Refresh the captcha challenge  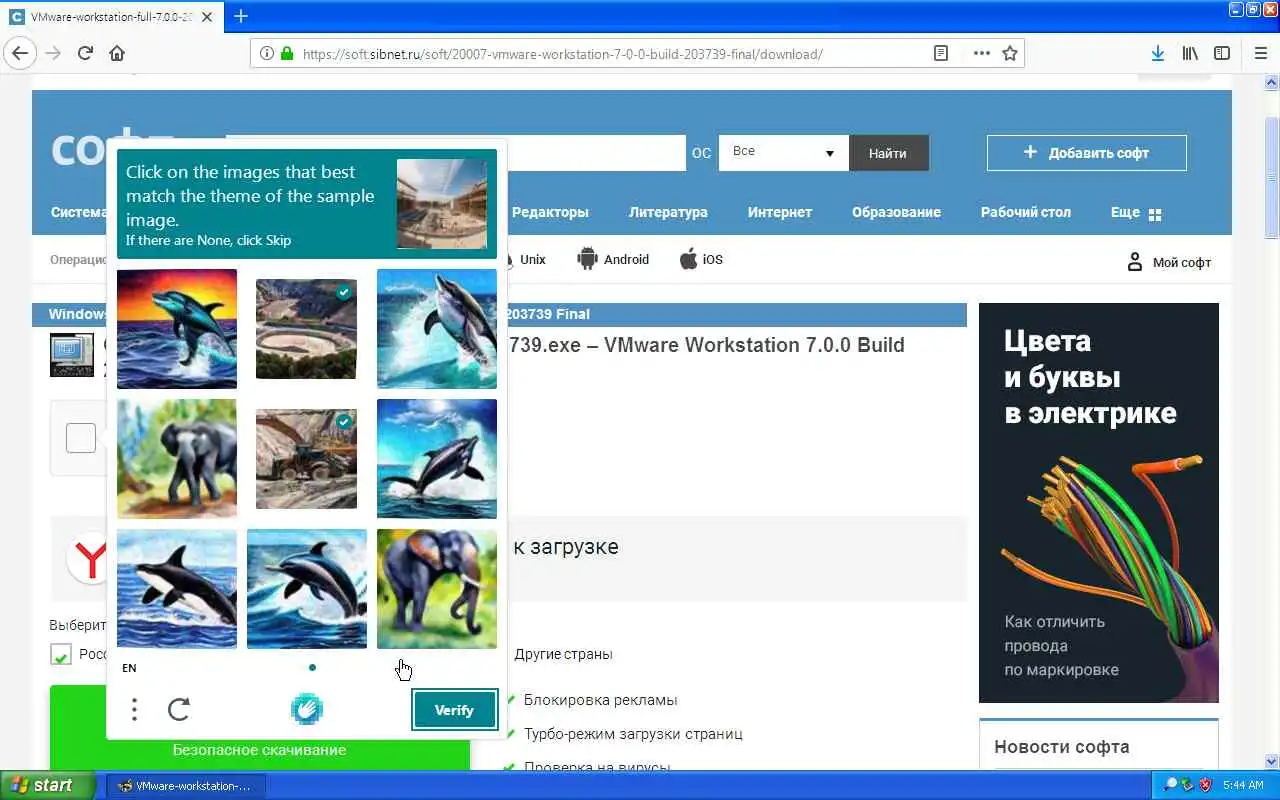[179, 710]
